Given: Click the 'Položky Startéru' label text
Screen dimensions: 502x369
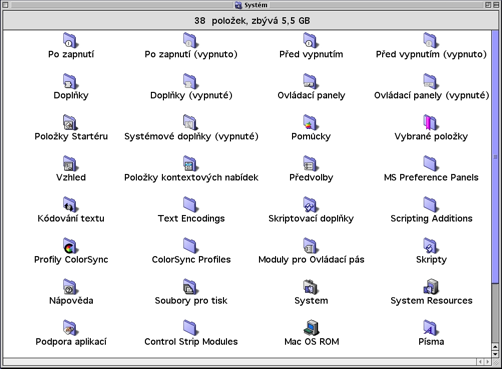Looking at the screenshot, I should (71, 136).
